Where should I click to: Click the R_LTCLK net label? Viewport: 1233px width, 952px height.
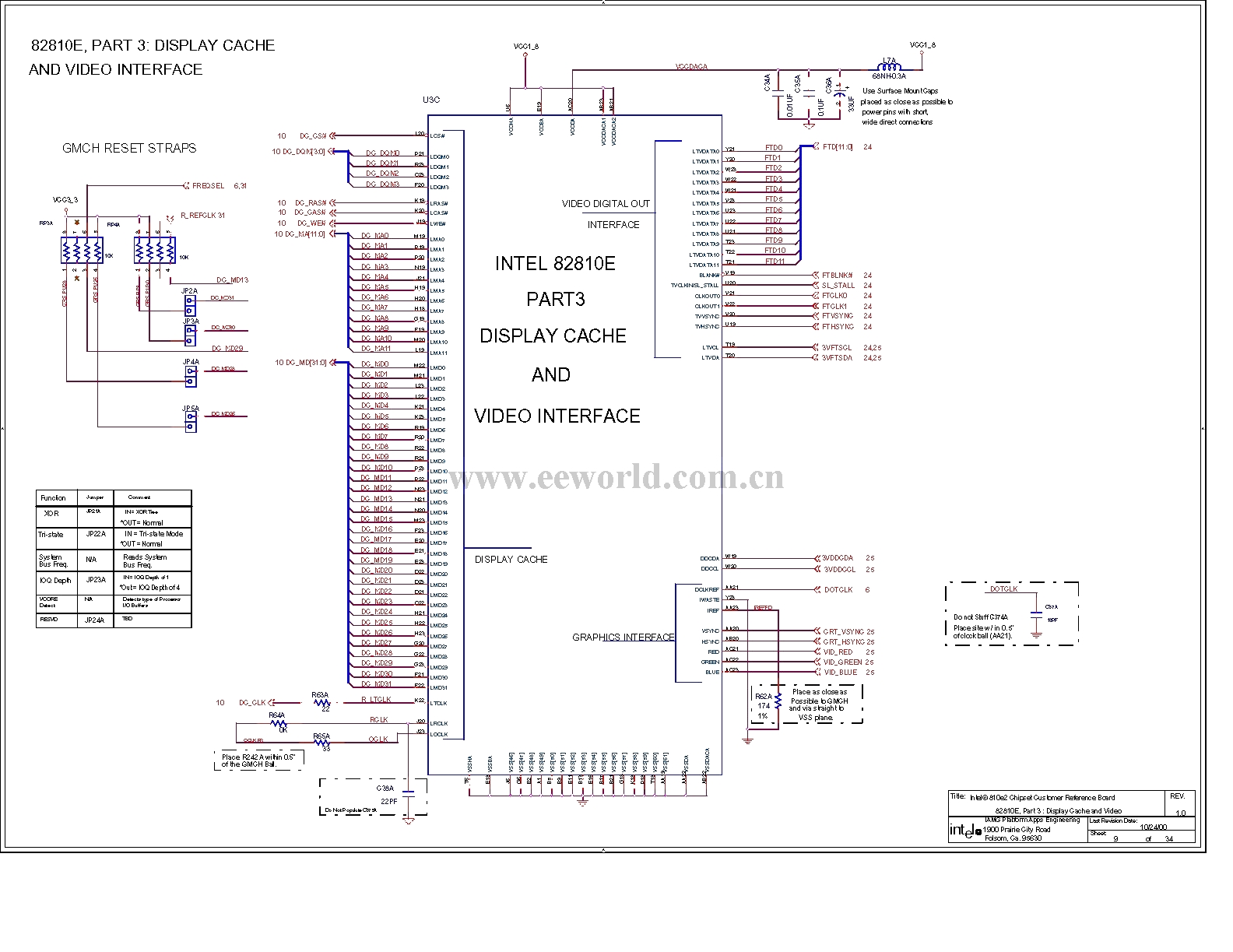coord(377,700)
